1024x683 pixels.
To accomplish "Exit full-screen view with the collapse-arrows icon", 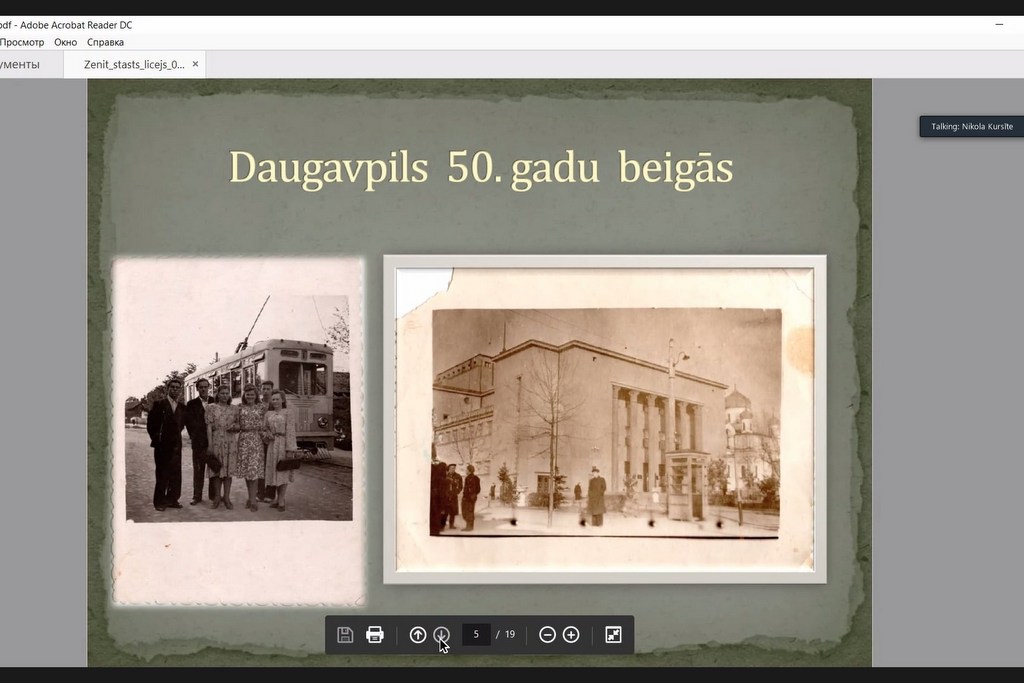I will [613, 635].
